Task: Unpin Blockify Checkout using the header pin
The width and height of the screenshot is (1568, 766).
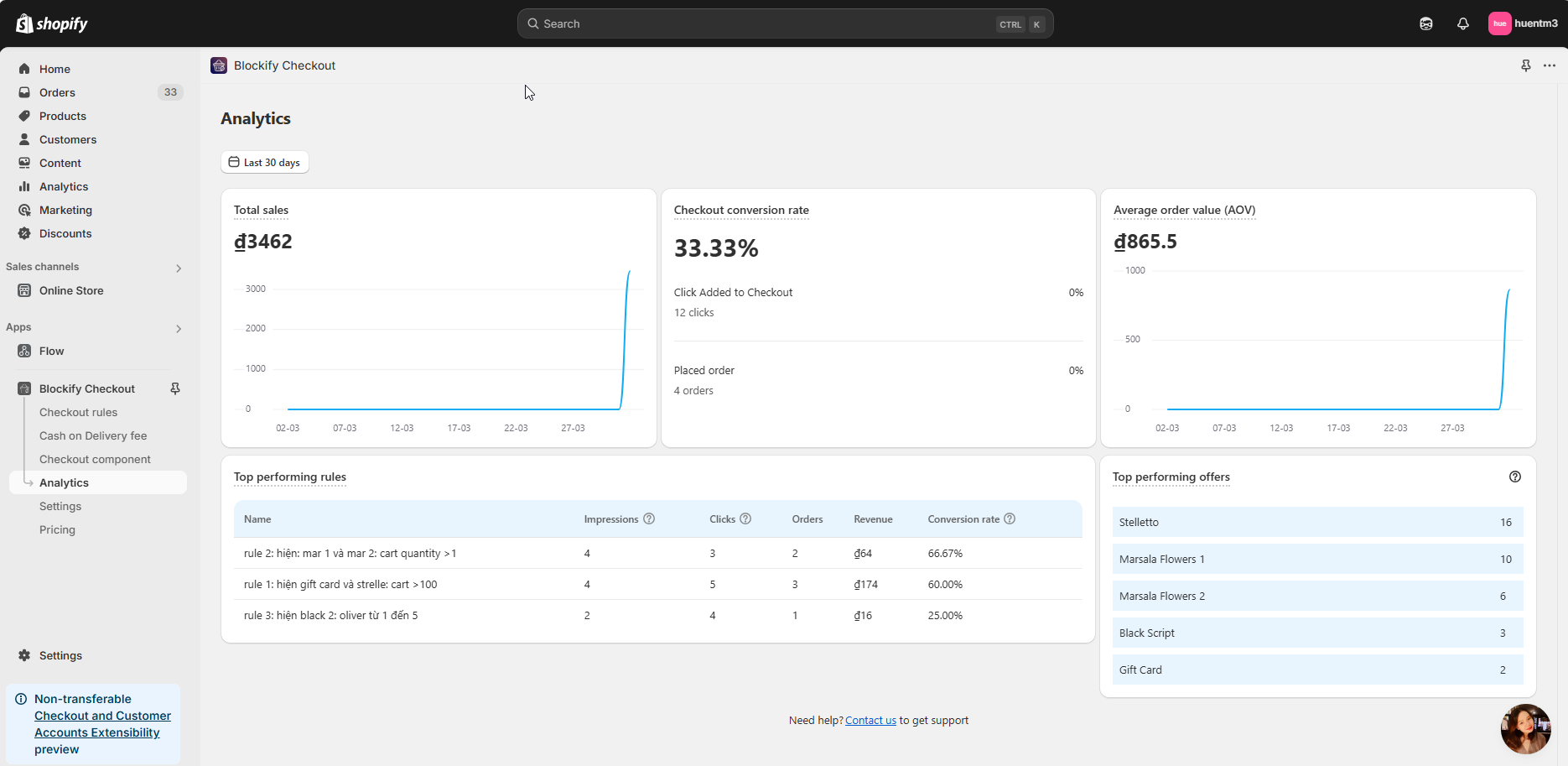Action: (1525, 65)
